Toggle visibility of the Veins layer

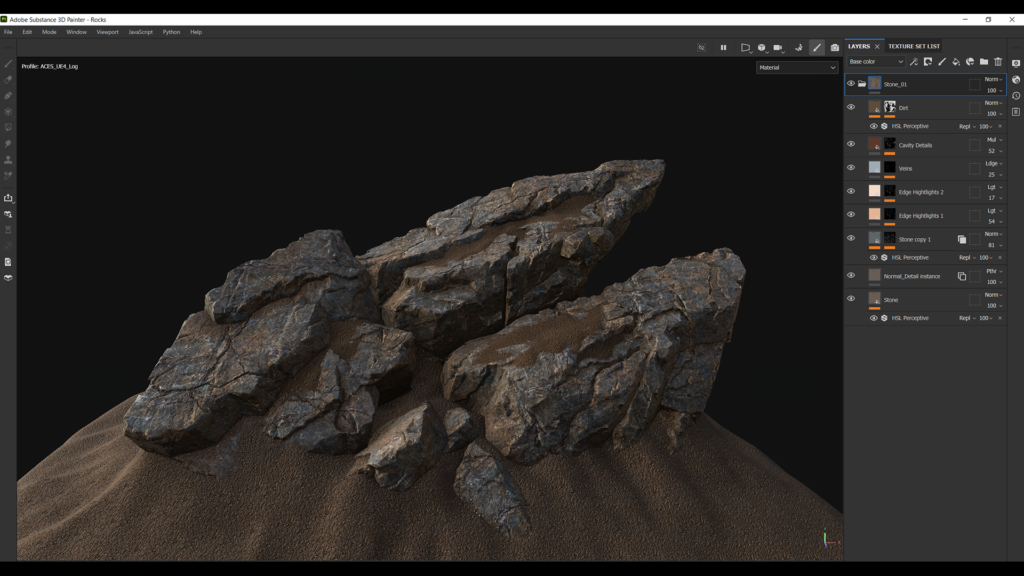pos(851,167)
